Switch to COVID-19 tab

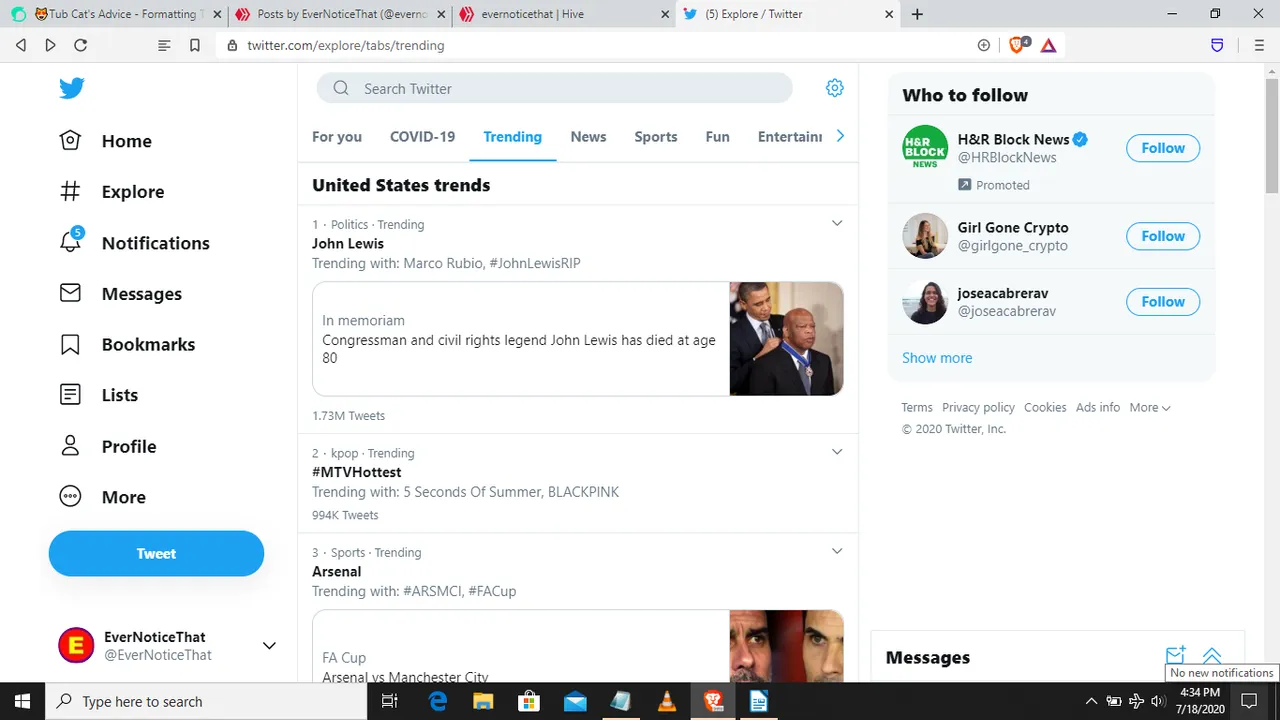click(422, 137)
